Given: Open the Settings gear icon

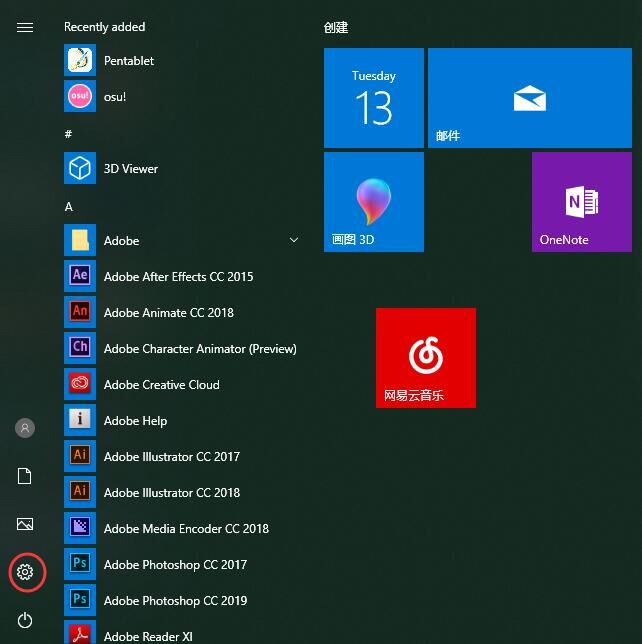Looking at the screenshot, I should pos(25,572).
